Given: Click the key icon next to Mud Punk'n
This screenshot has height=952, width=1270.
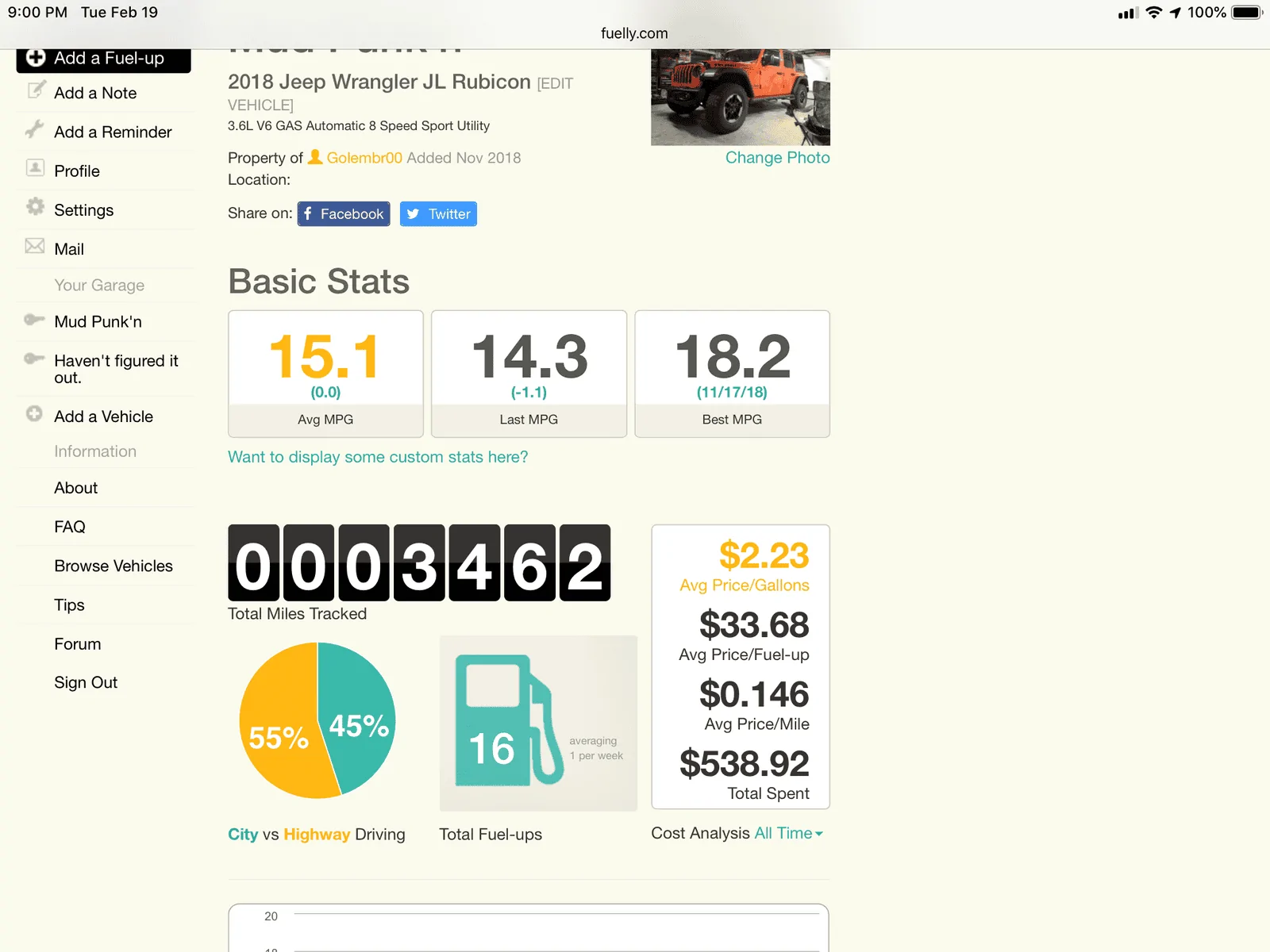Looking at the screenshot, I should (34, 320).
